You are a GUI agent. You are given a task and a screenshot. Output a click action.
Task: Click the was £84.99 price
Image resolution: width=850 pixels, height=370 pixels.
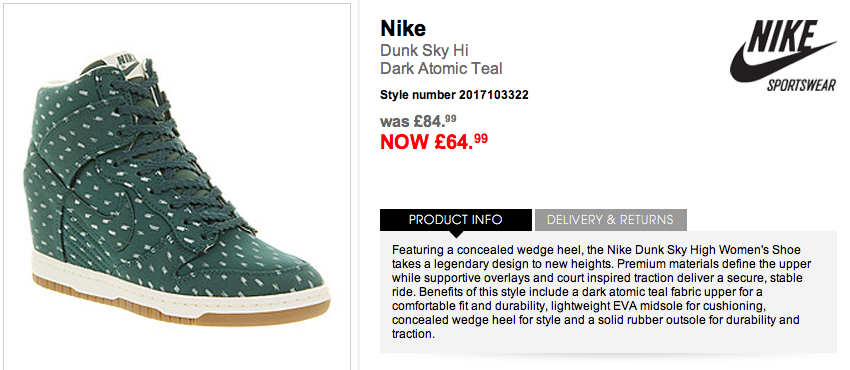[x=422, y=119]
